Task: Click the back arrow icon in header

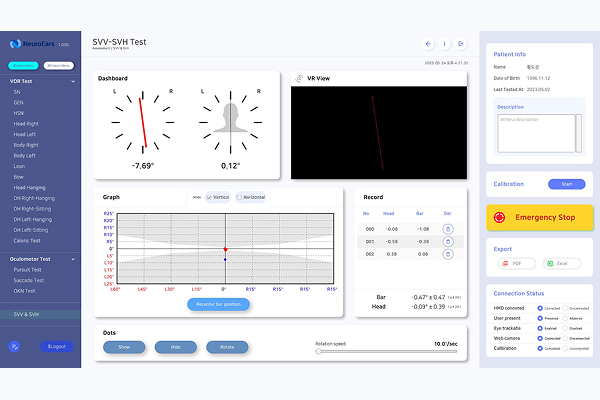Action: tap(428, 44)
